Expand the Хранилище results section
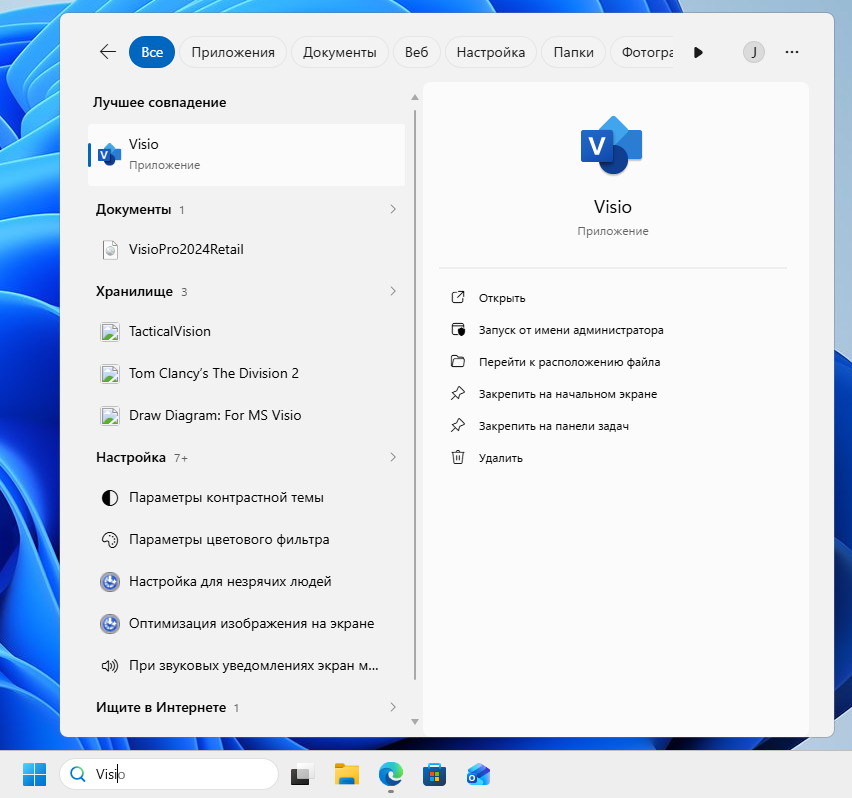The image size is (852, 798). [247, 291]
